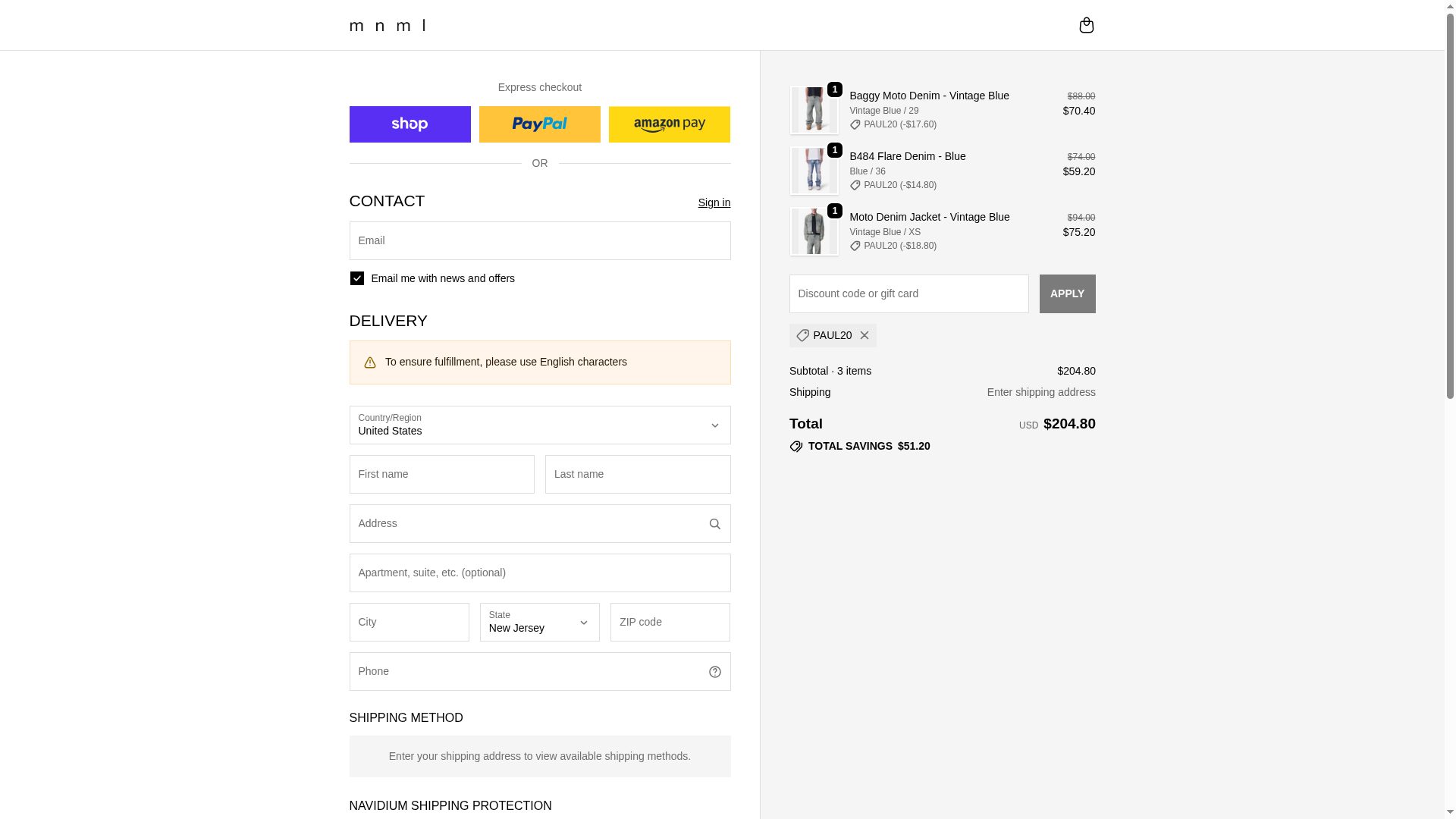Click the address search magnifier icon
The height and width of the screenshot is (819, 1456).
point(714,524)
